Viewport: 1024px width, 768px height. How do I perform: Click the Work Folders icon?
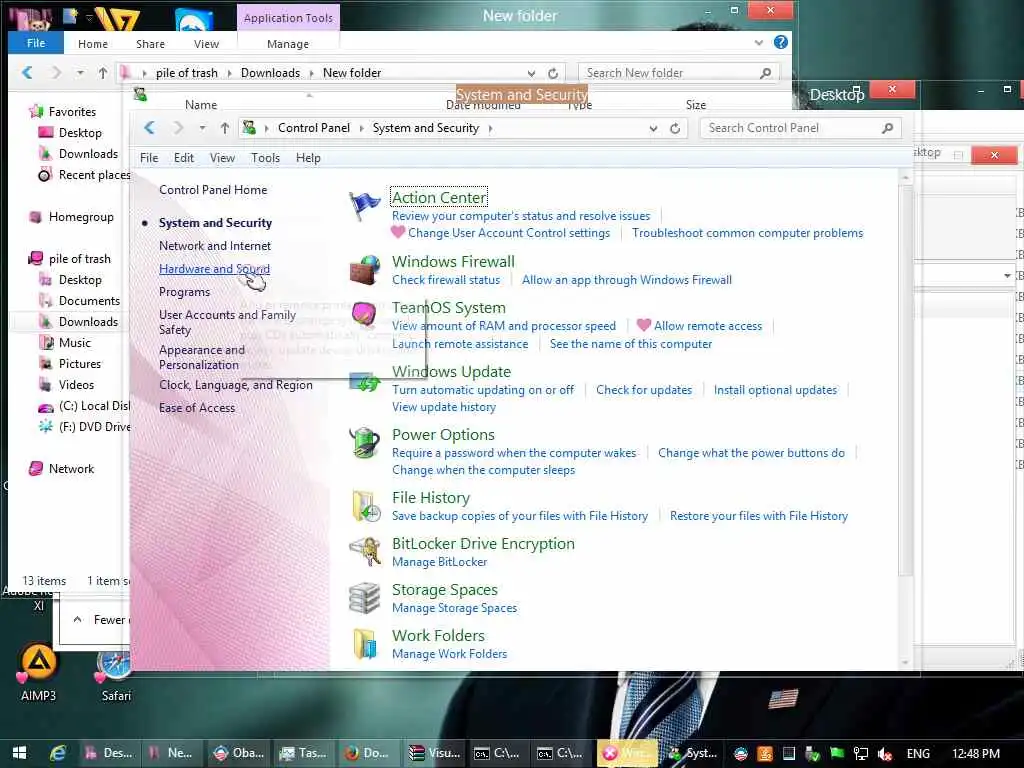364,643
